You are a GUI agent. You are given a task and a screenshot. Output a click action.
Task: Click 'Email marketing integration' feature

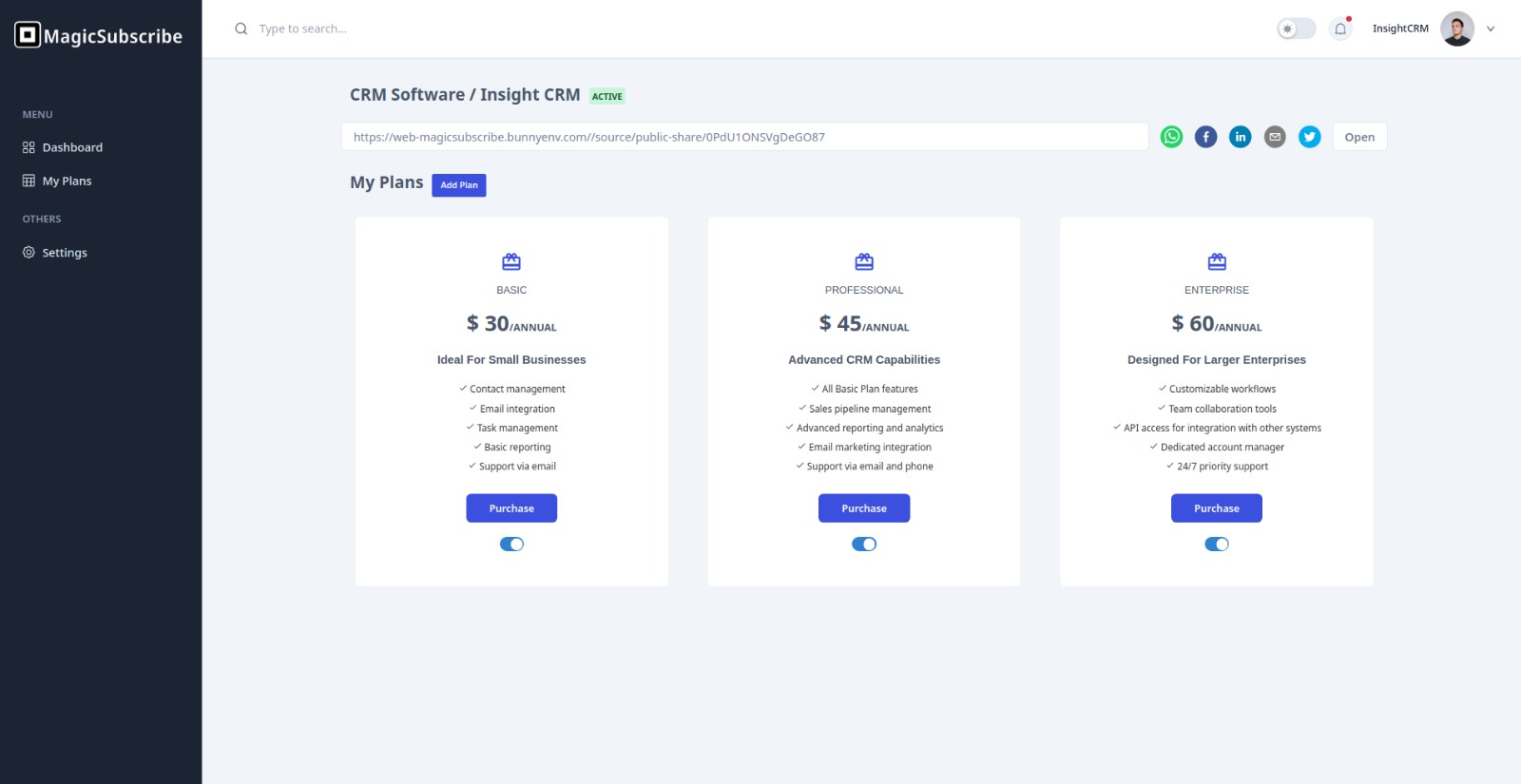[x=870, y=447]
